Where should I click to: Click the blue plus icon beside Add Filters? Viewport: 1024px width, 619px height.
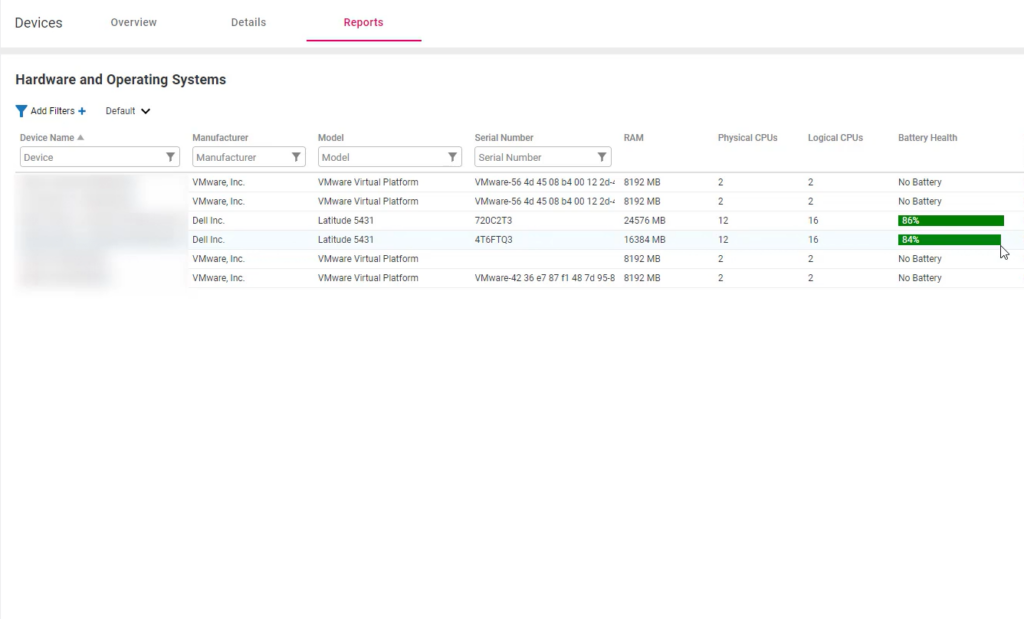click(82, 111)
